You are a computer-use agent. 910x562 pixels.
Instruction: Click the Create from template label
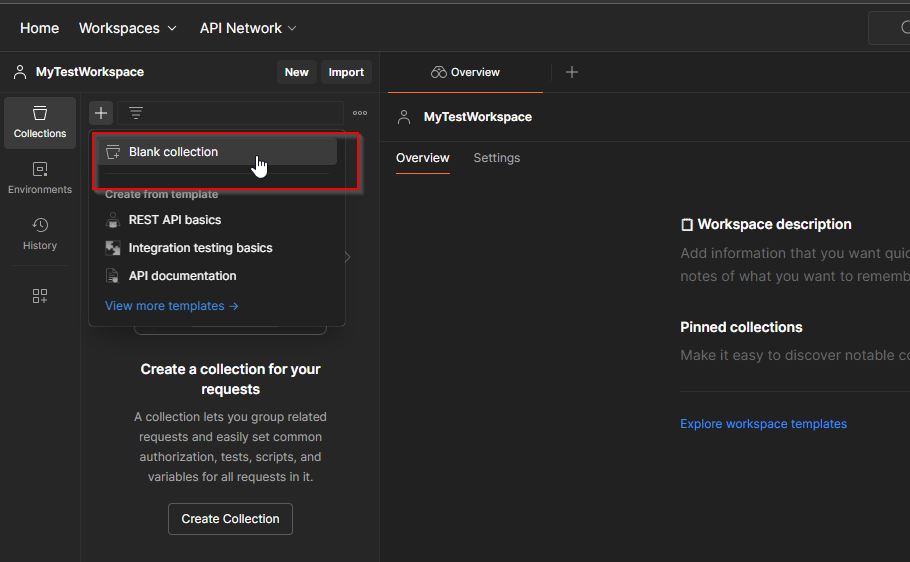(161, 194)
